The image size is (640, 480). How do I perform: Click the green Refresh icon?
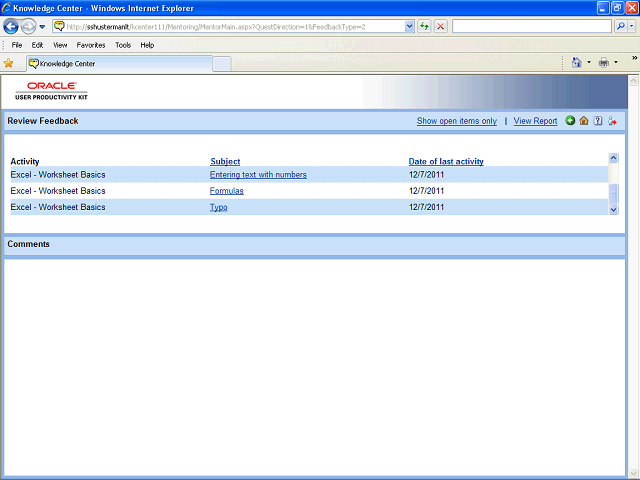tap(424, 27)
